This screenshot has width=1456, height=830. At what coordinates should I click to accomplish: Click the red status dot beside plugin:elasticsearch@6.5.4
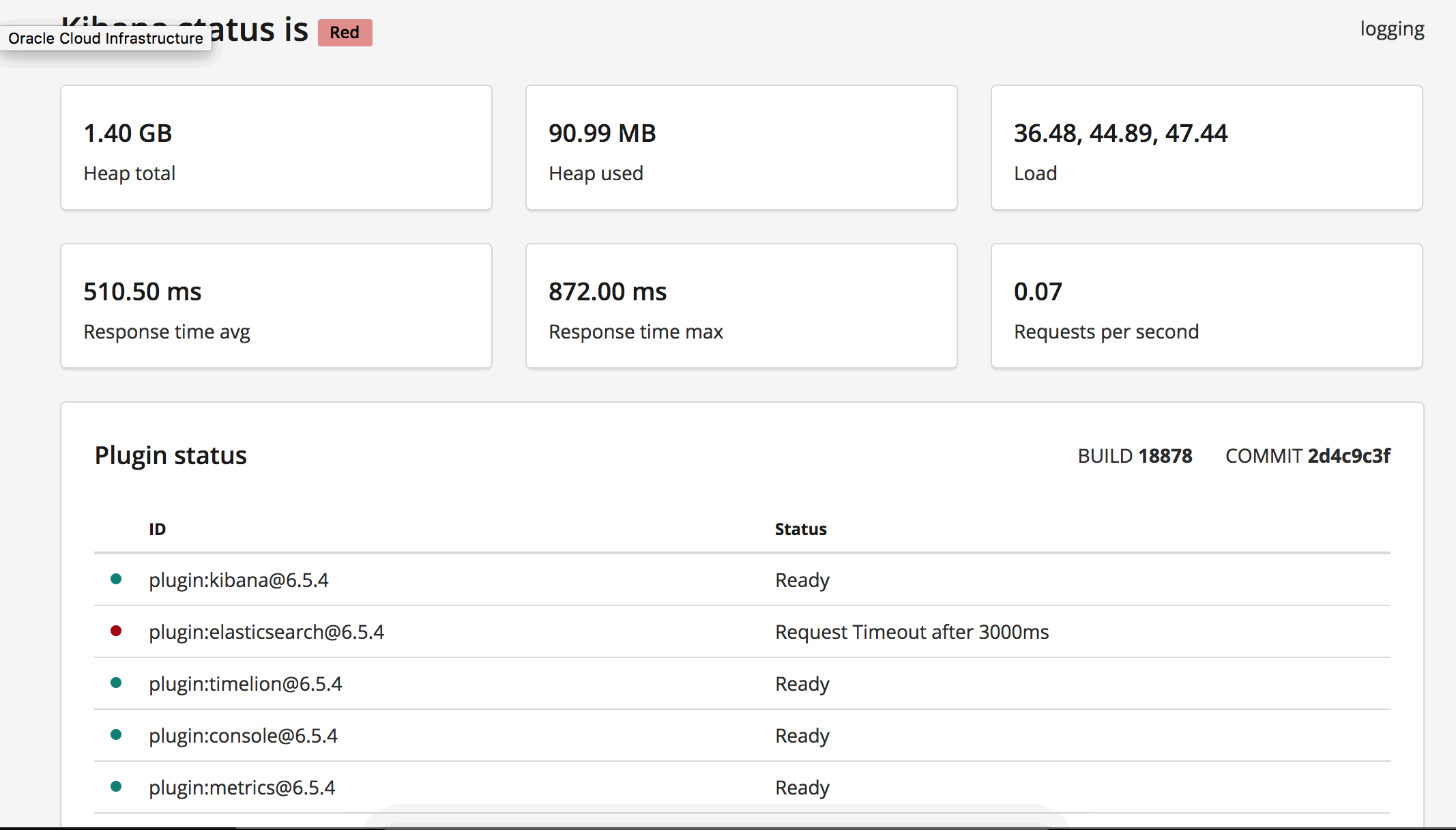[x=117, y=631]
